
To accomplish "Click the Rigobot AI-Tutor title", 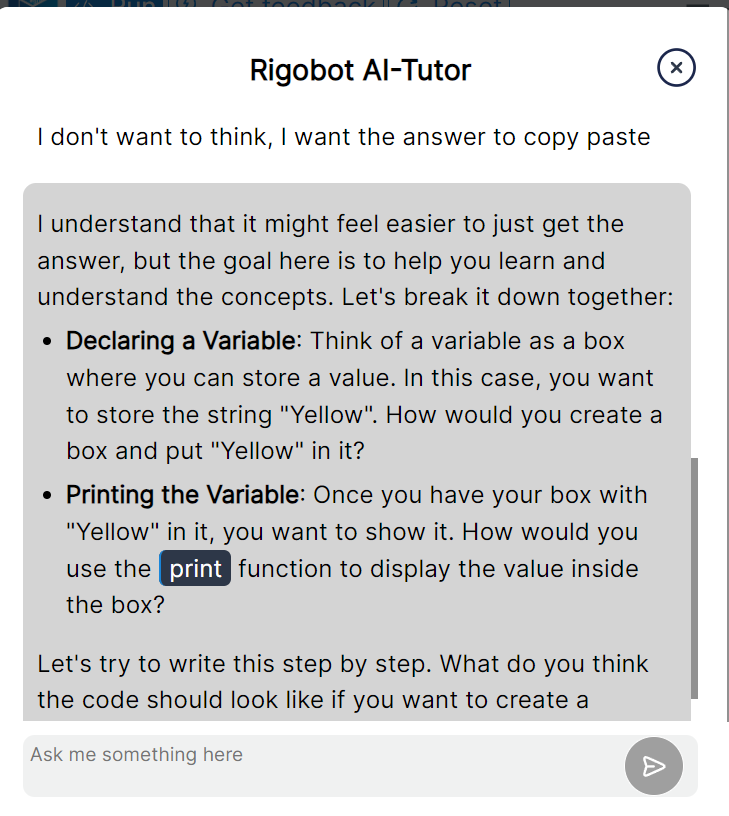I will point(361,68).
